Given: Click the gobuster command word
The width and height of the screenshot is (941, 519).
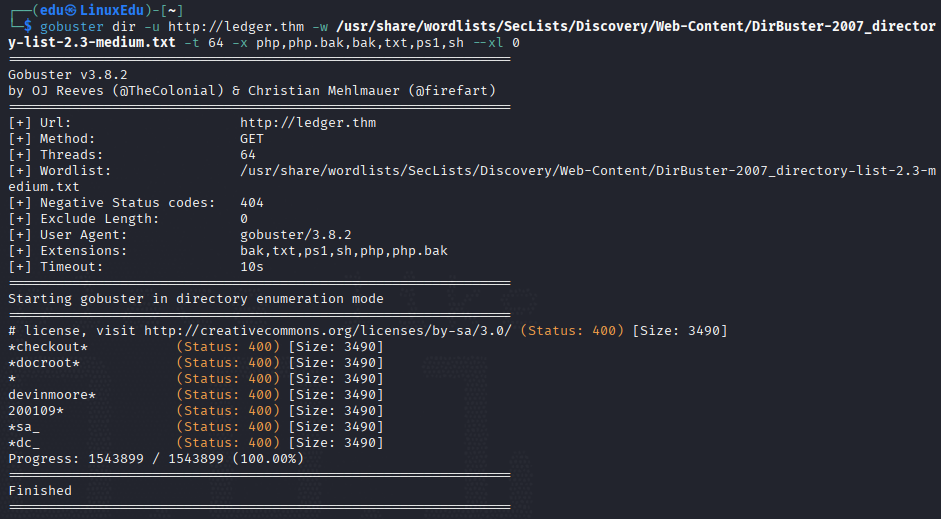Looking at the screenshot, I should 71,26.
